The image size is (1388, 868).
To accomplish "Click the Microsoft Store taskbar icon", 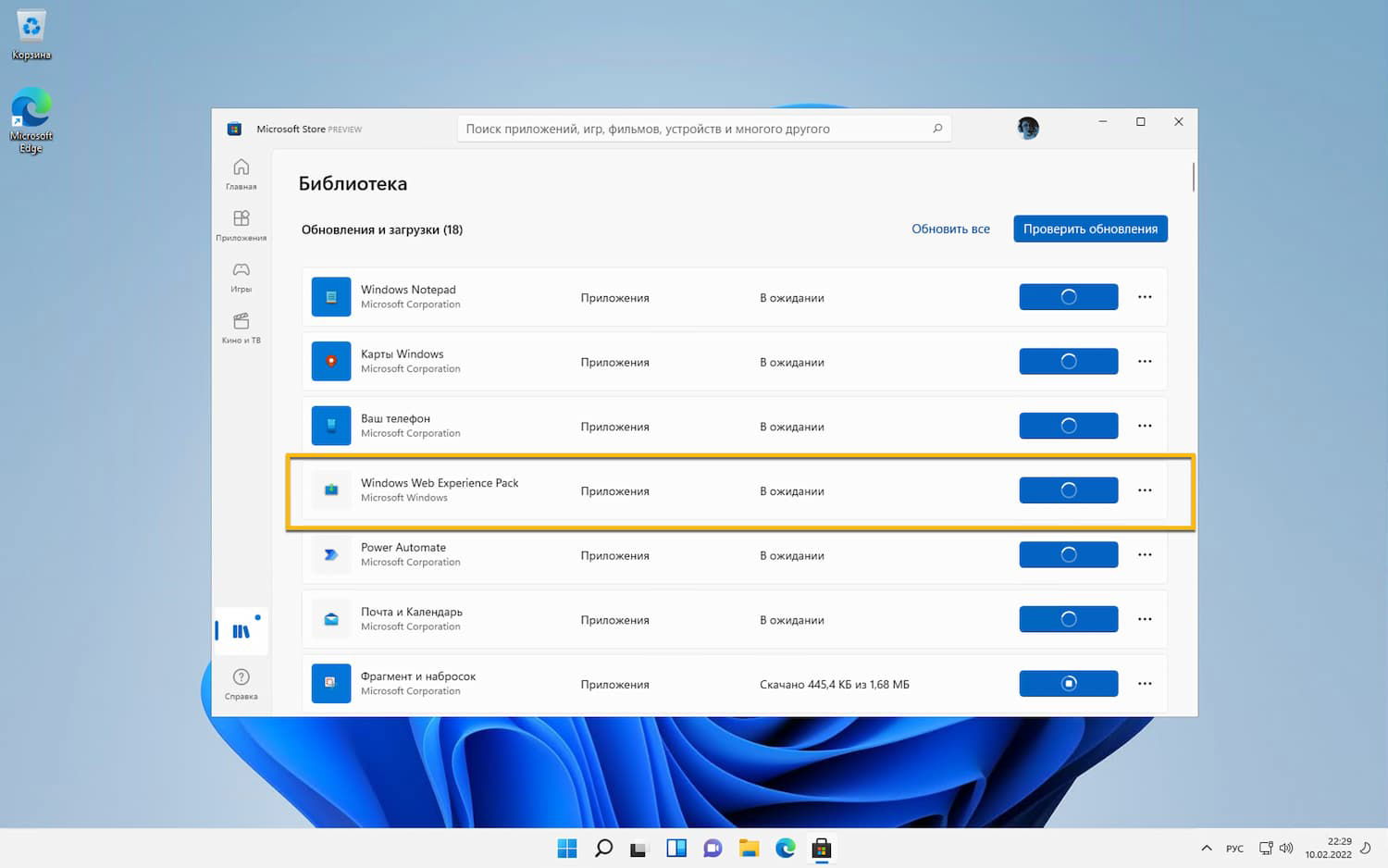I will (821, 848).
